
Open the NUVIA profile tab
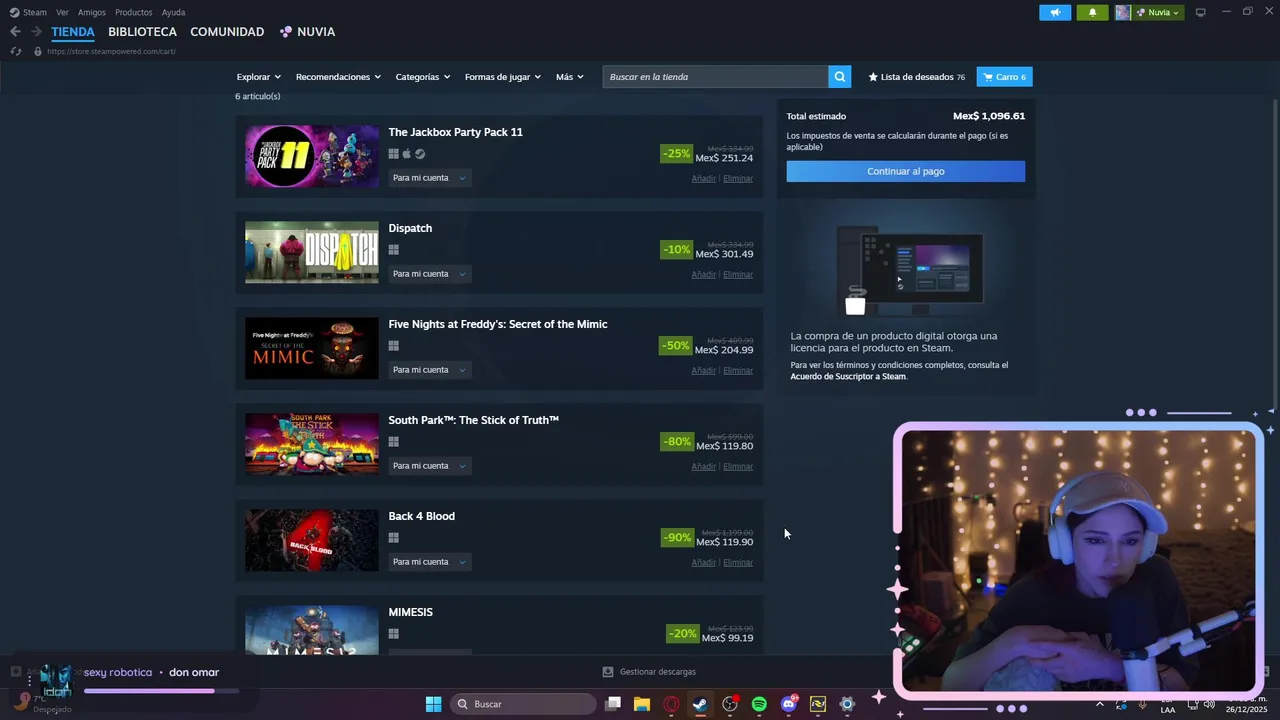point(315,32)
